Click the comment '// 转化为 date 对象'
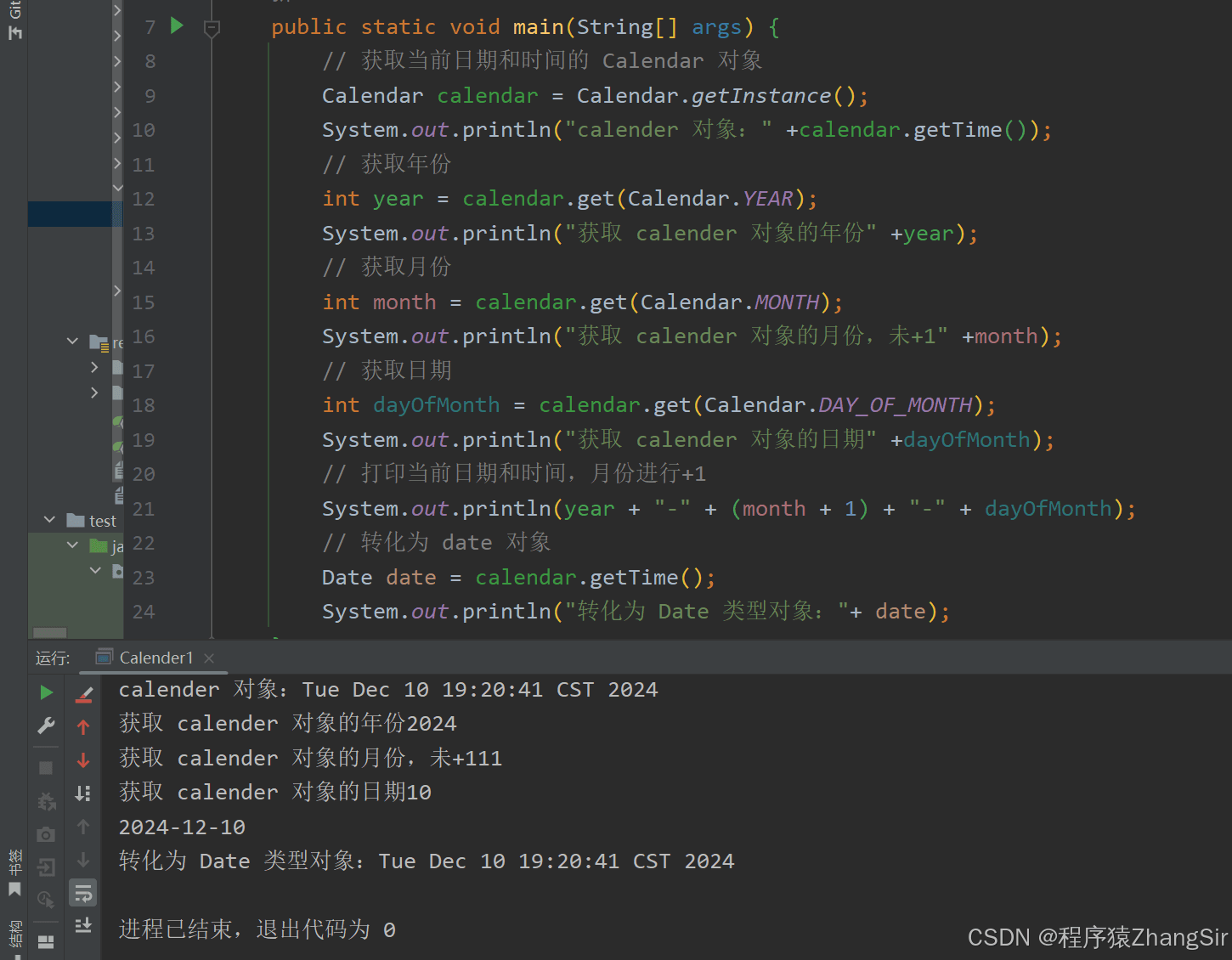Image resolution: width=1232 pixels, height=960 pixels. click(437, 542)
